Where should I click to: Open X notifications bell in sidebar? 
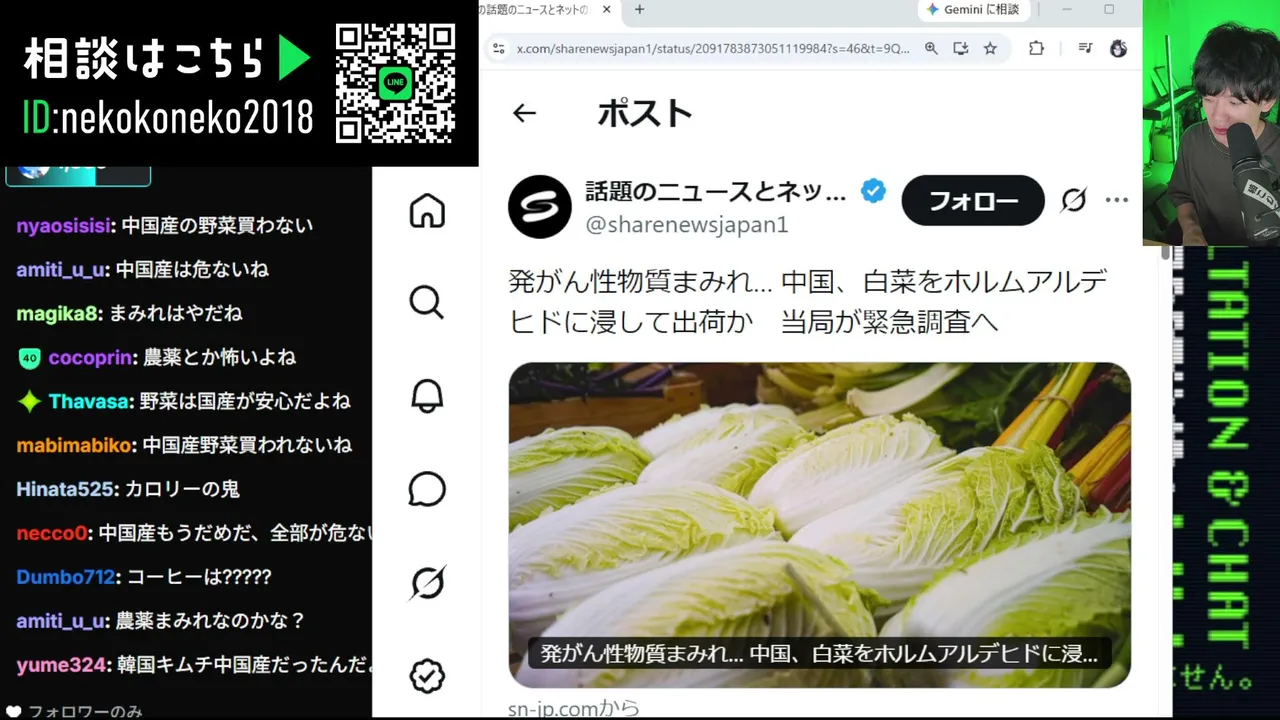427,396
